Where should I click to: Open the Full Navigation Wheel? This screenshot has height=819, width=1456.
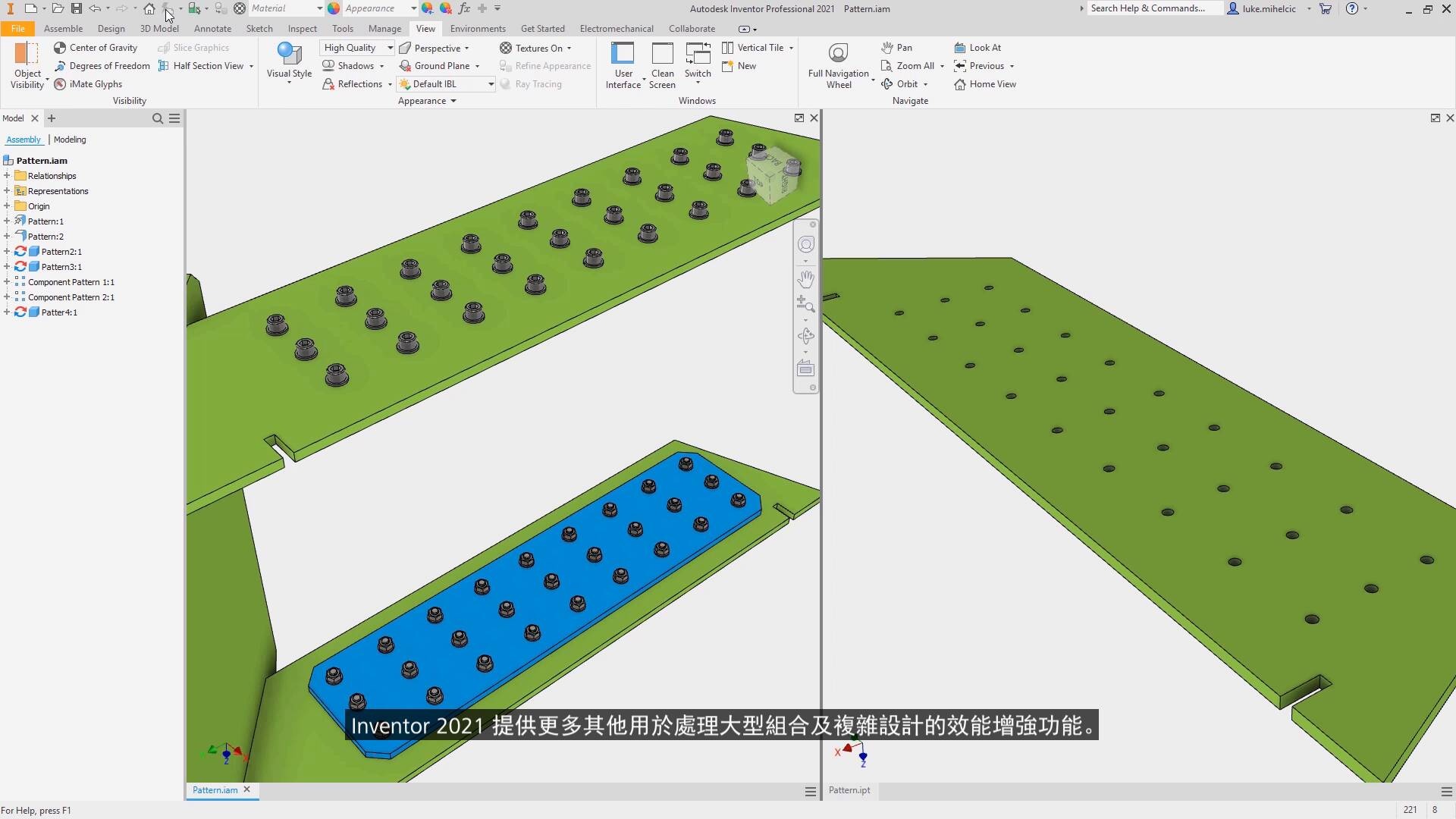coord(838,54)
